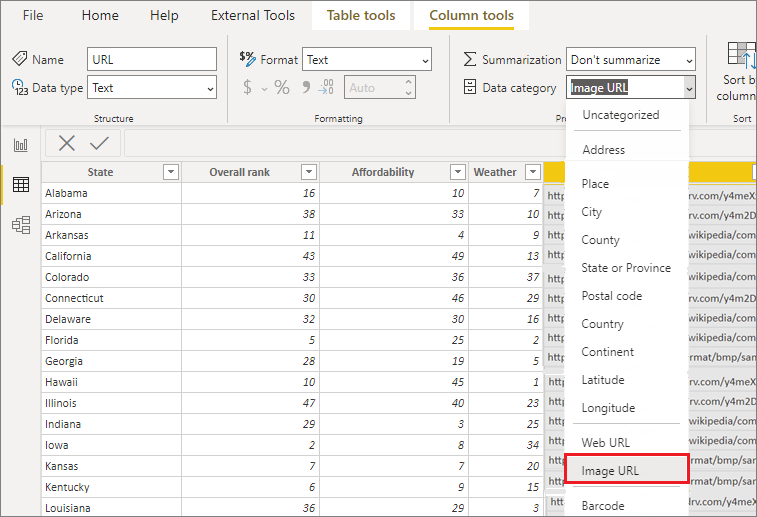Click the decimal places icon
The height and width of the screenshot is (517, 757).
coord(326,87)
